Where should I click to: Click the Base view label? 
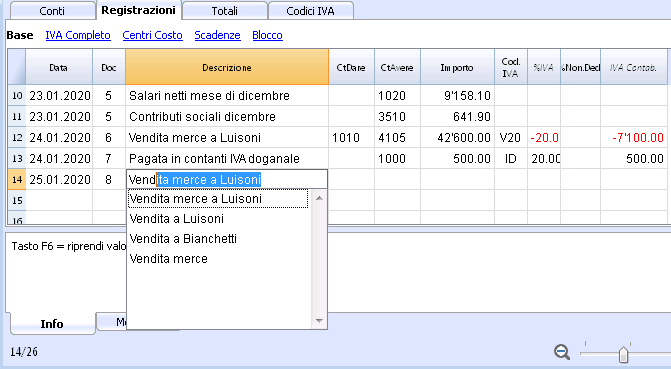tap(20, 35)
